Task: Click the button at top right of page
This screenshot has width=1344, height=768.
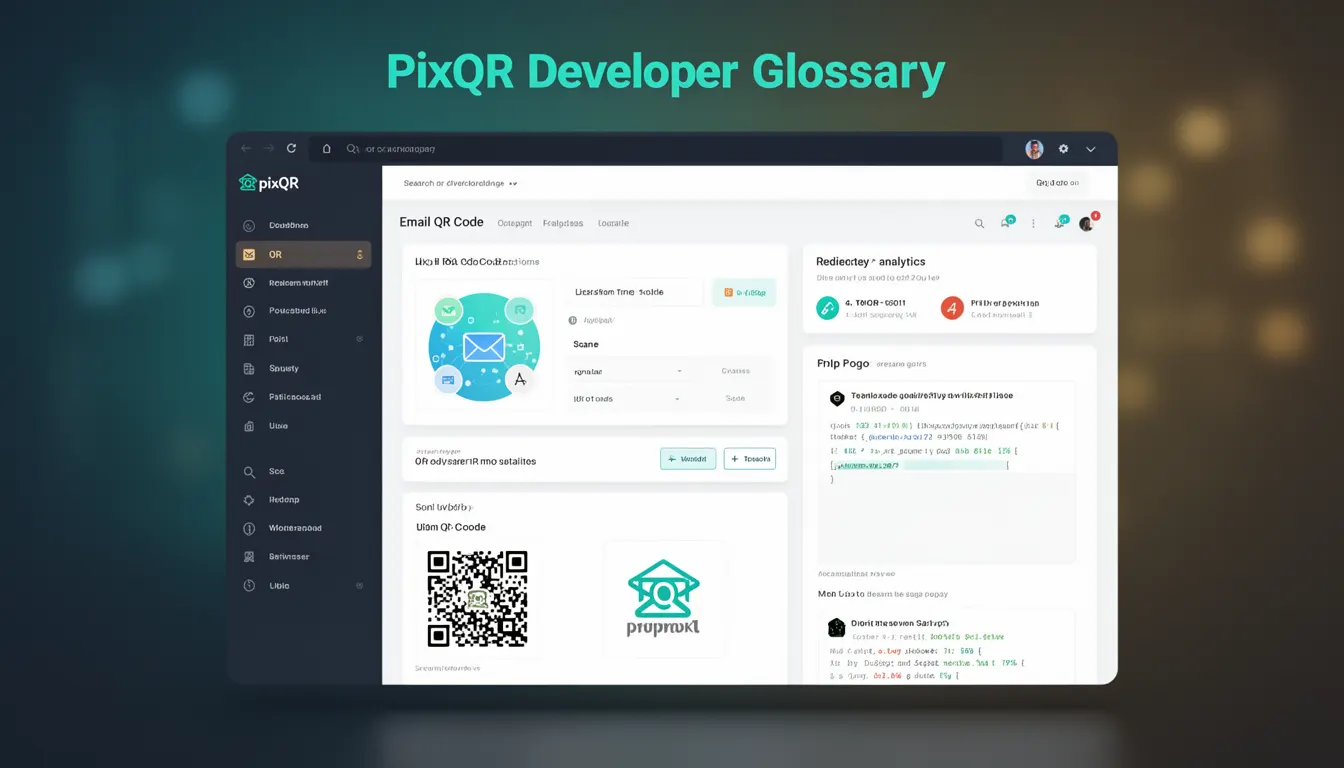Action: point(1057,183)
